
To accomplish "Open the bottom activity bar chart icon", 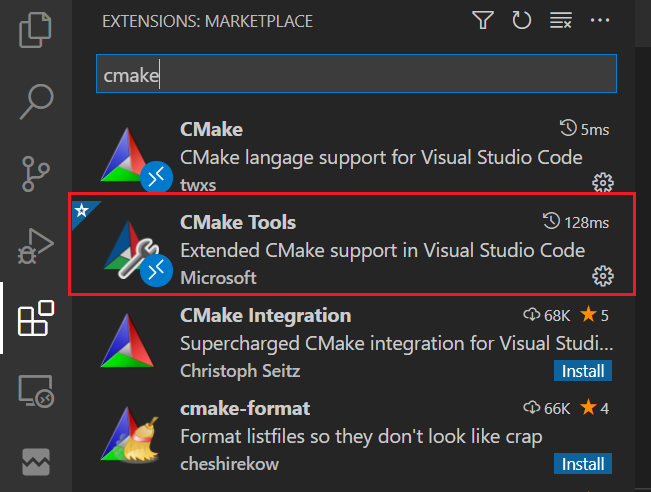I will [36, 462].
